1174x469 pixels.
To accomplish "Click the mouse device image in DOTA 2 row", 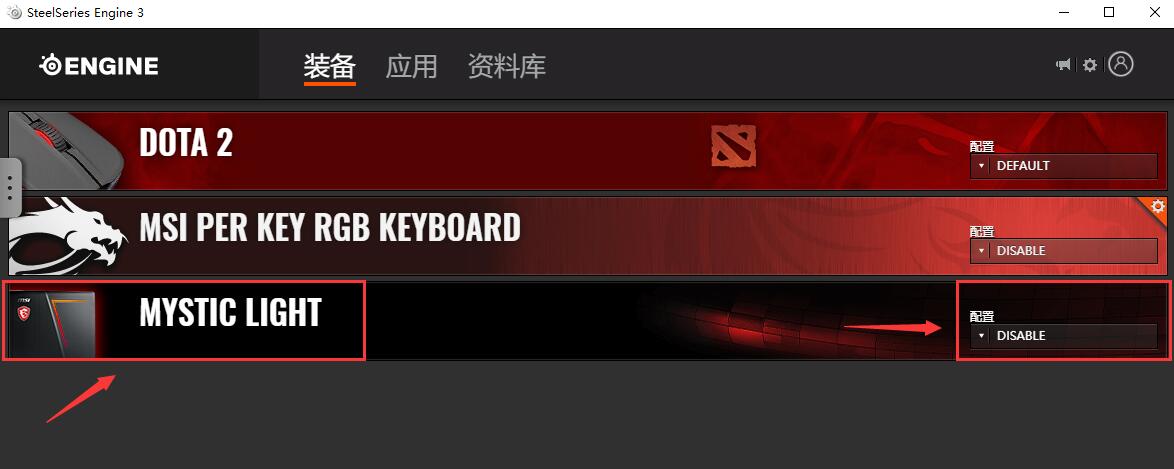I will tap(67, 150).
